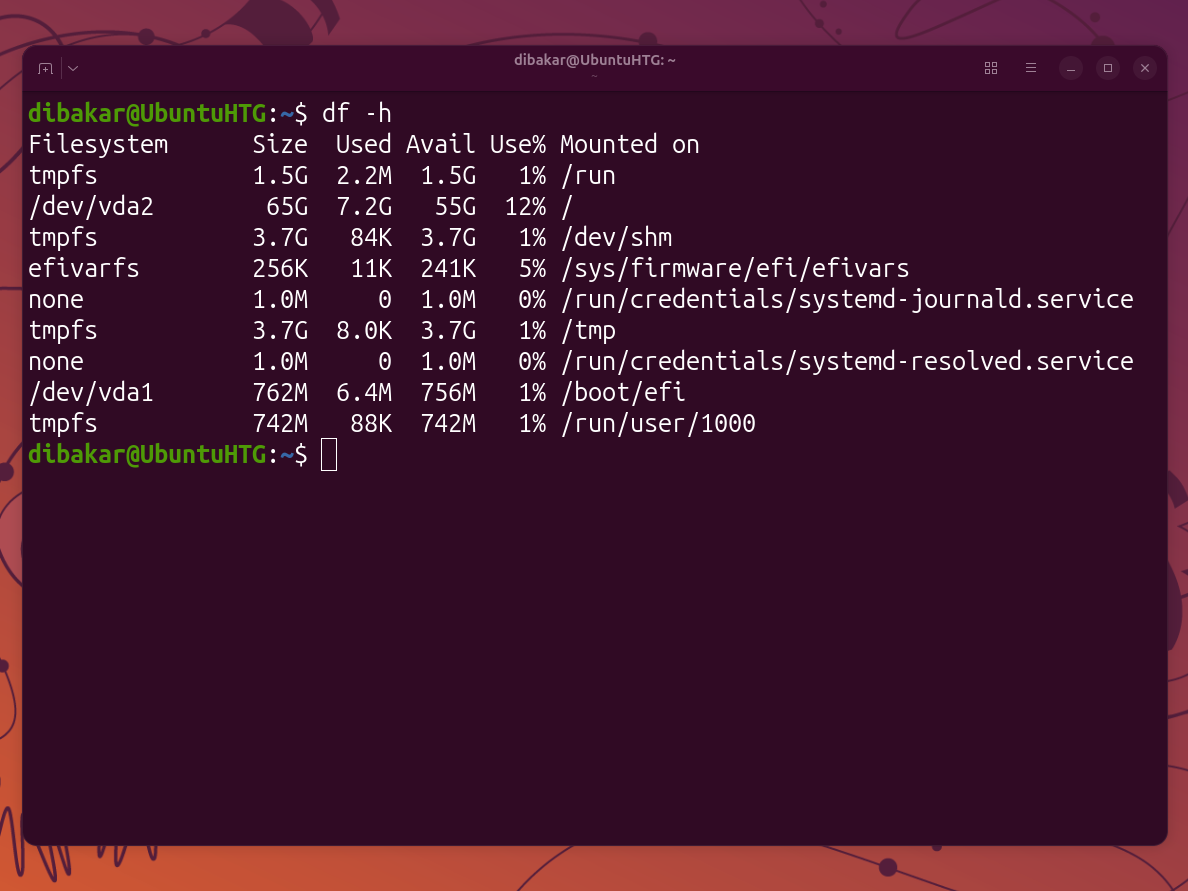Expand the new tab dropdown arrow
The image size is (1188, 891).
(x=73, y=68)
